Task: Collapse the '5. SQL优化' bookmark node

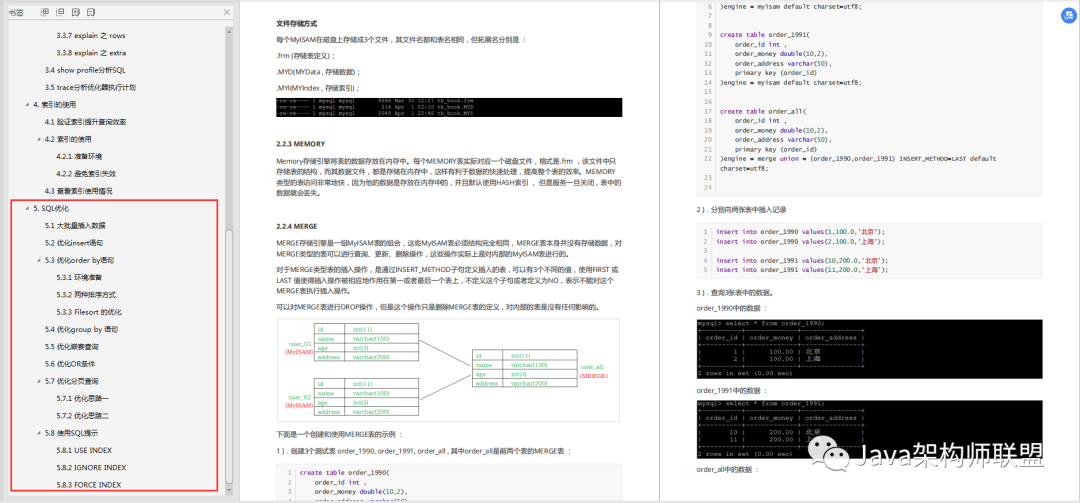Action: [x=26, y=208]
